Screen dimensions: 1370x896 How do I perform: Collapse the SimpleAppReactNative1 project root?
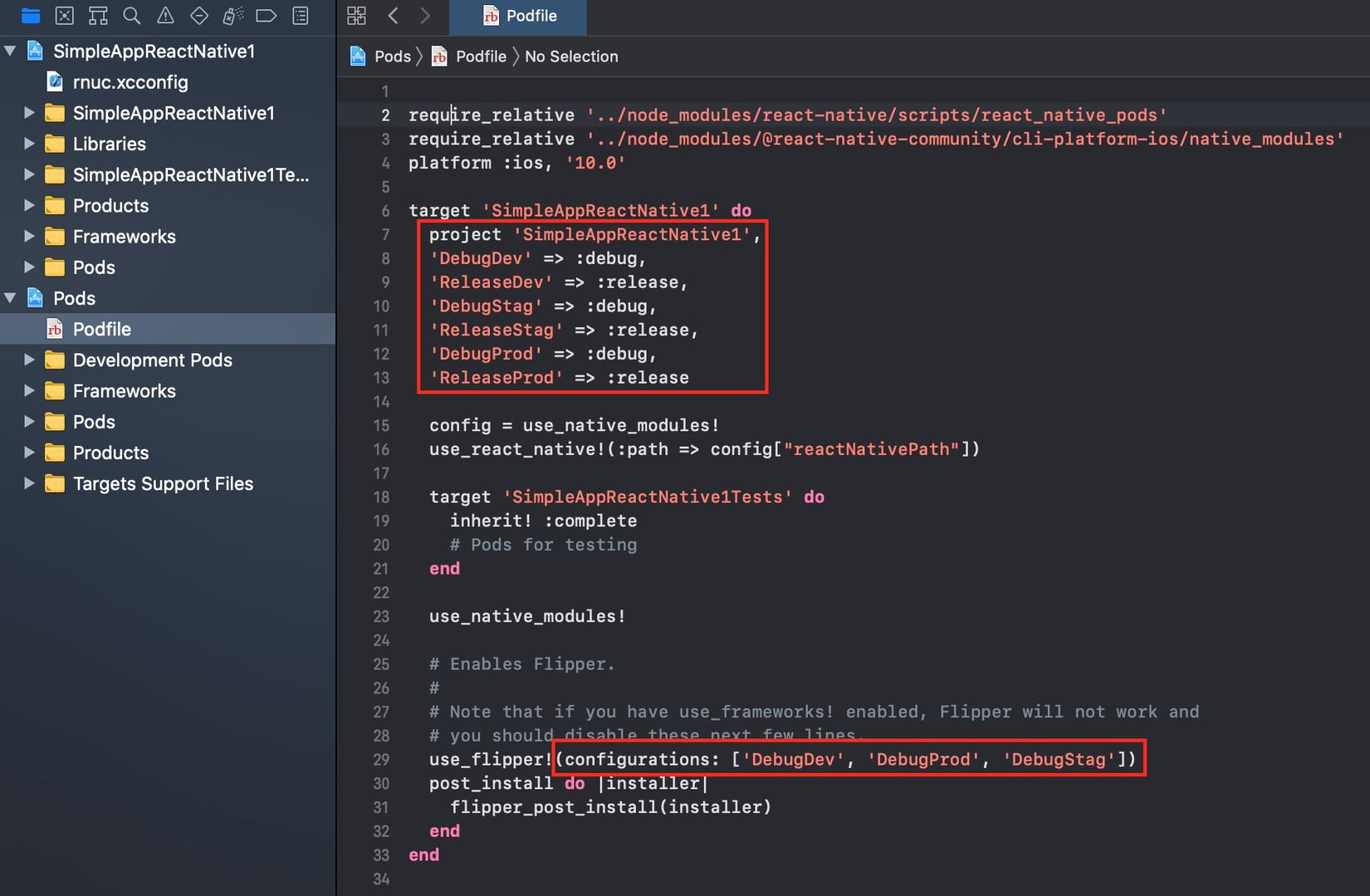pos(11,51)
